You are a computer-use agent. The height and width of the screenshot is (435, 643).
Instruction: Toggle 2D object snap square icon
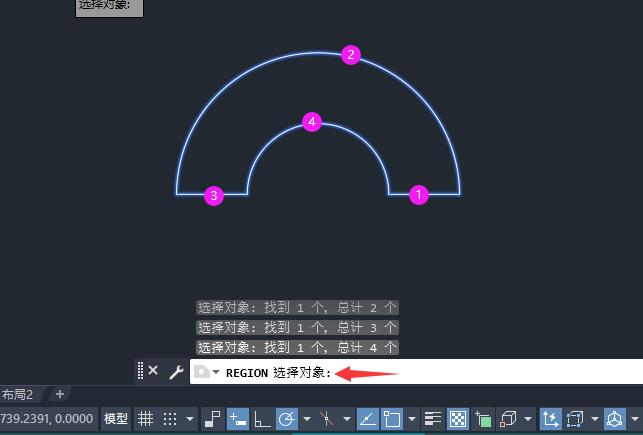(392, 419)
